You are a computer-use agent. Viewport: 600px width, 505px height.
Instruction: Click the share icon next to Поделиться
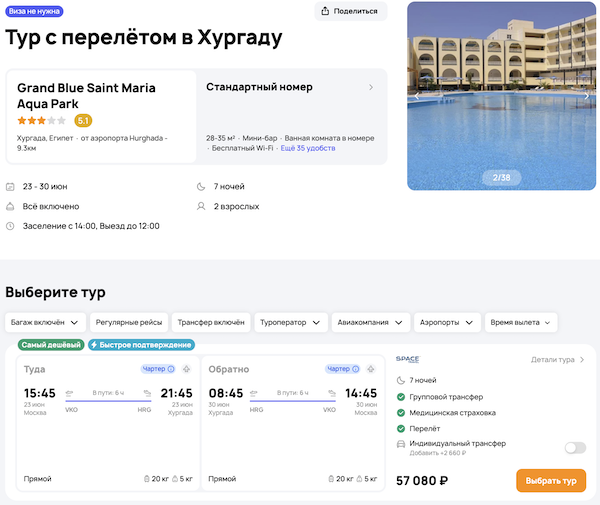[x=327, y=11]
